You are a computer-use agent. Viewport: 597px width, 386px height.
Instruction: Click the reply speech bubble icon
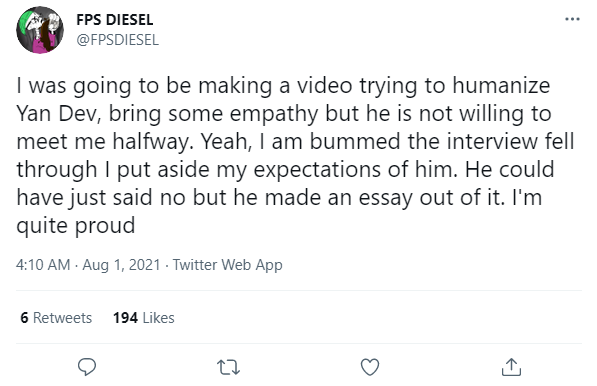coord(87,367)
